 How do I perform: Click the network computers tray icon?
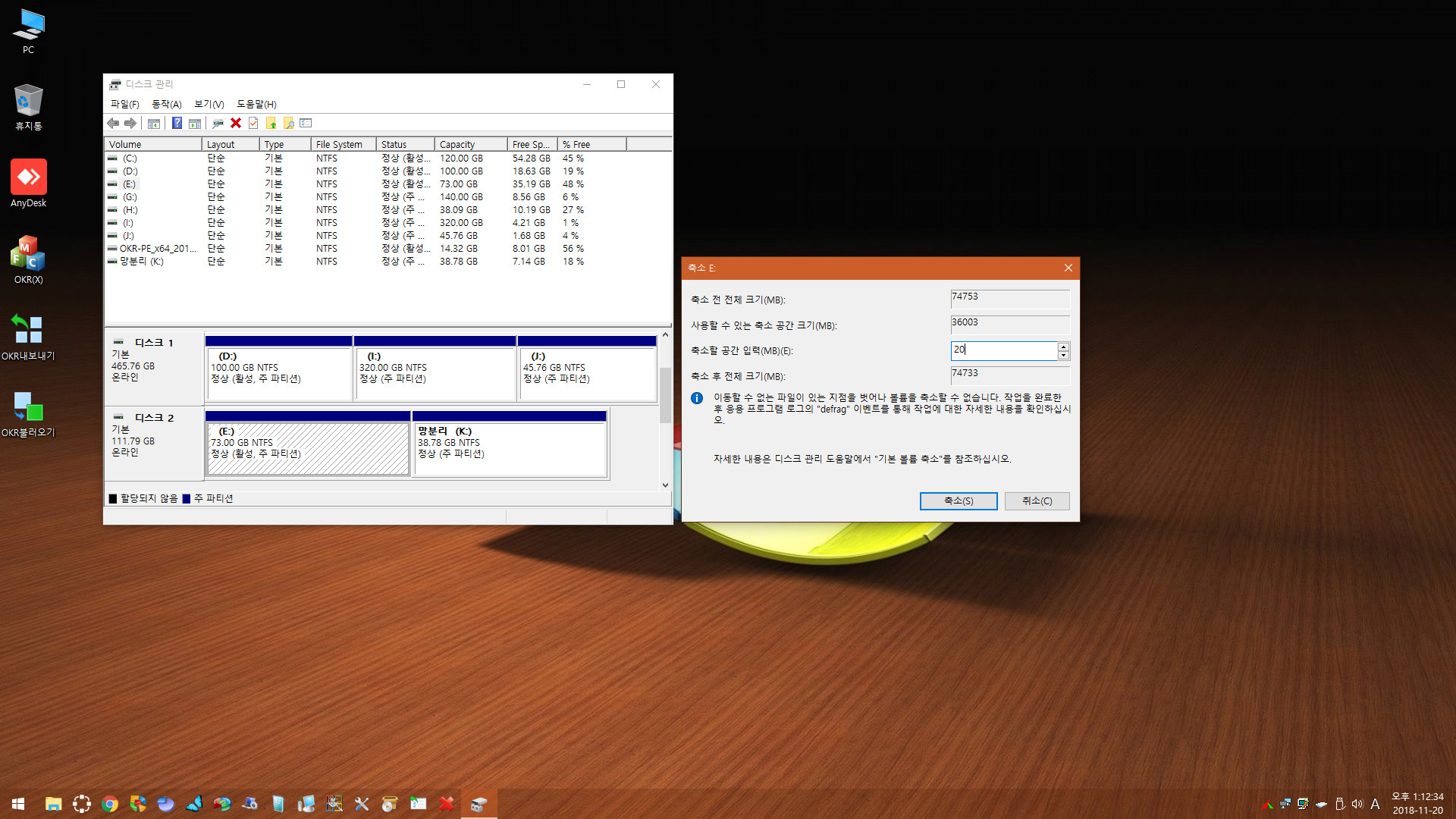coord(1285,804)
